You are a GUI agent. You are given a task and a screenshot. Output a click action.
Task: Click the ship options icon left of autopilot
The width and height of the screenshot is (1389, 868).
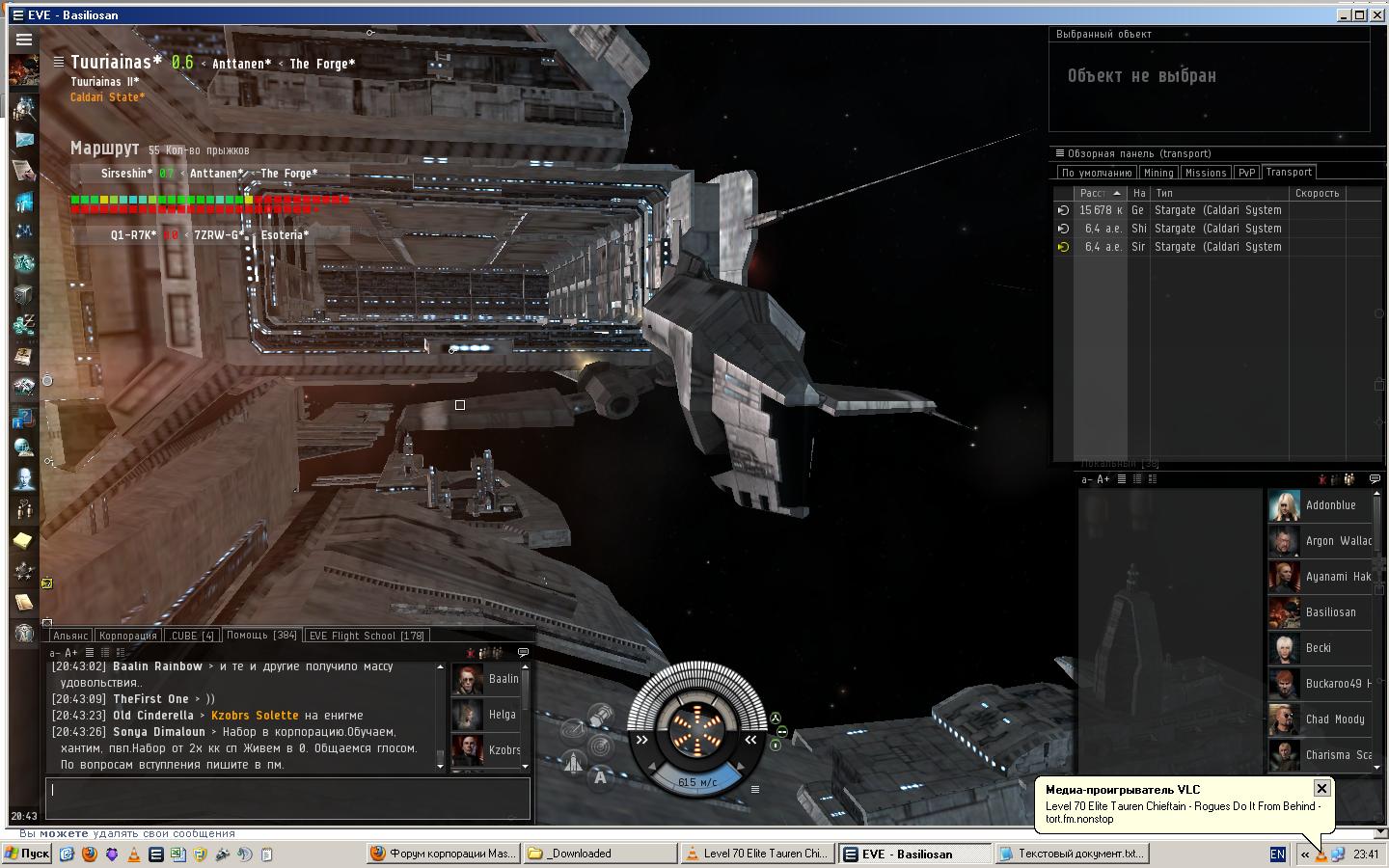573,762
